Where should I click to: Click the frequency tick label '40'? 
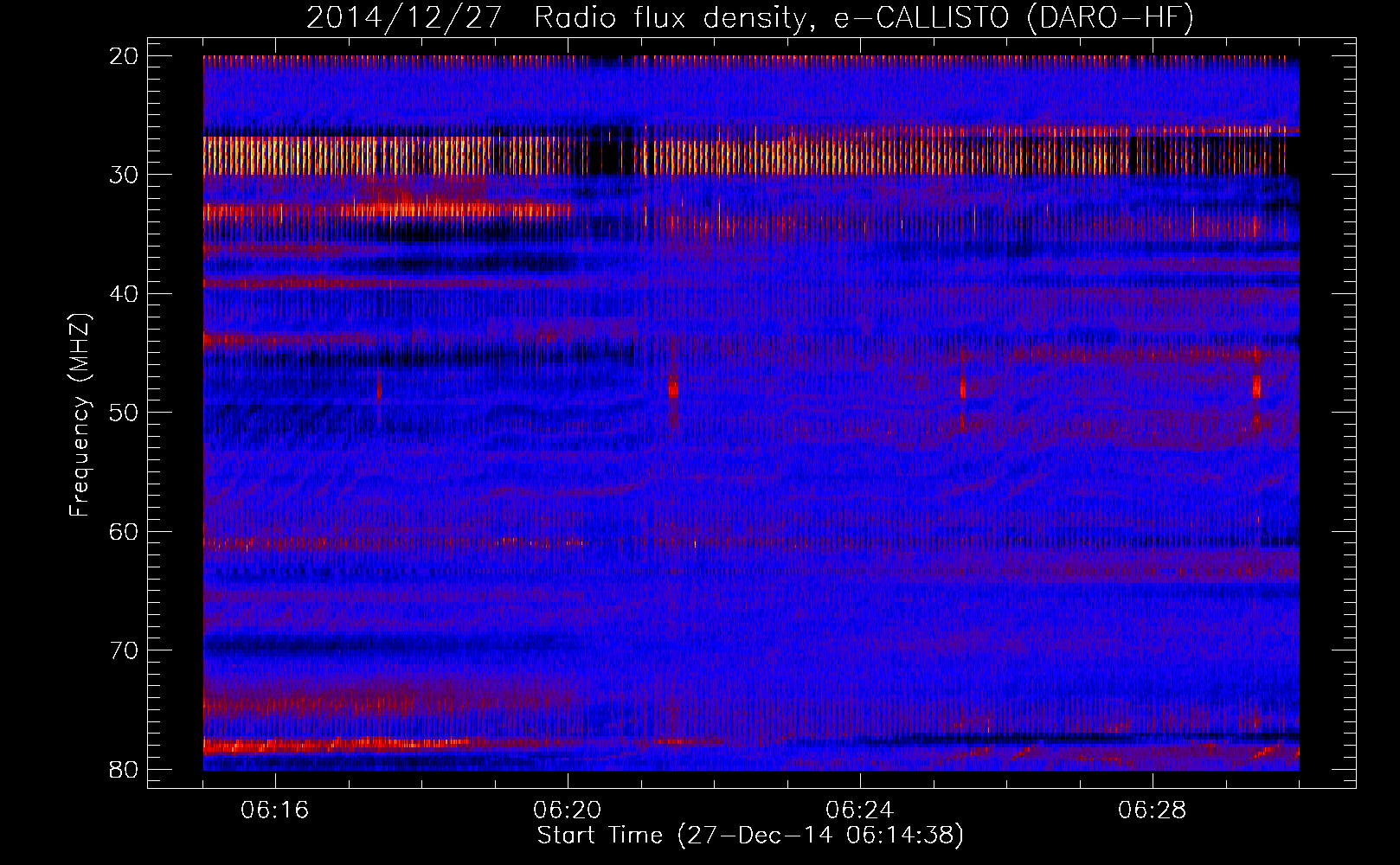(124, 294)
